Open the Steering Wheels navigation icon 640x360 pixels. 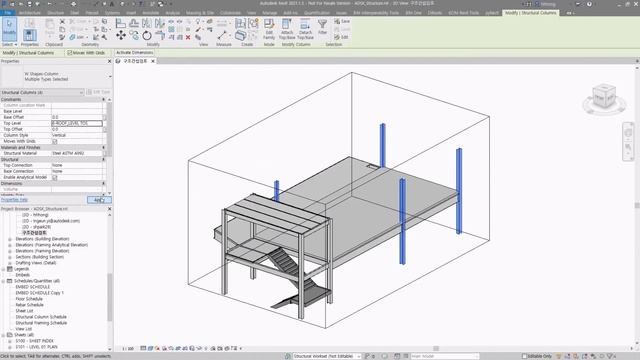coord(628,133)
